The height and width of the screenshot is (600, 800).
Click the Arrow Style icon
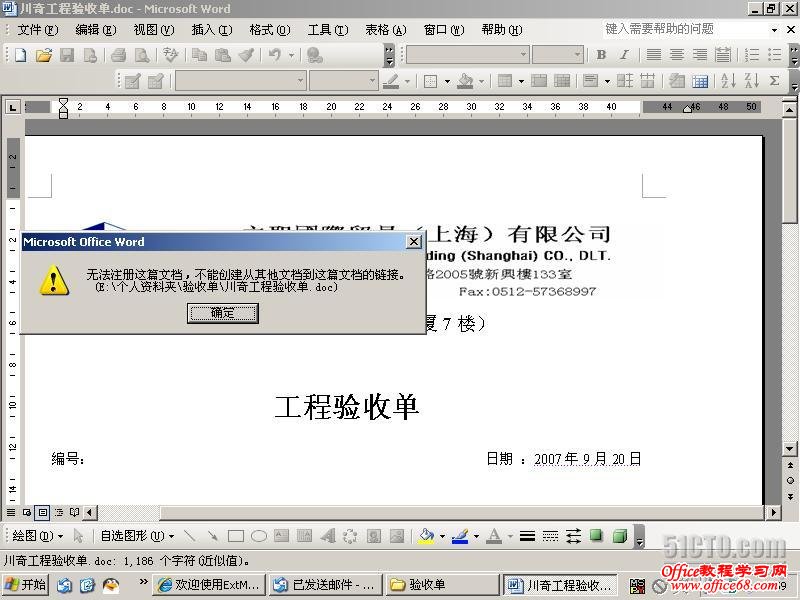tap(573, 536)
